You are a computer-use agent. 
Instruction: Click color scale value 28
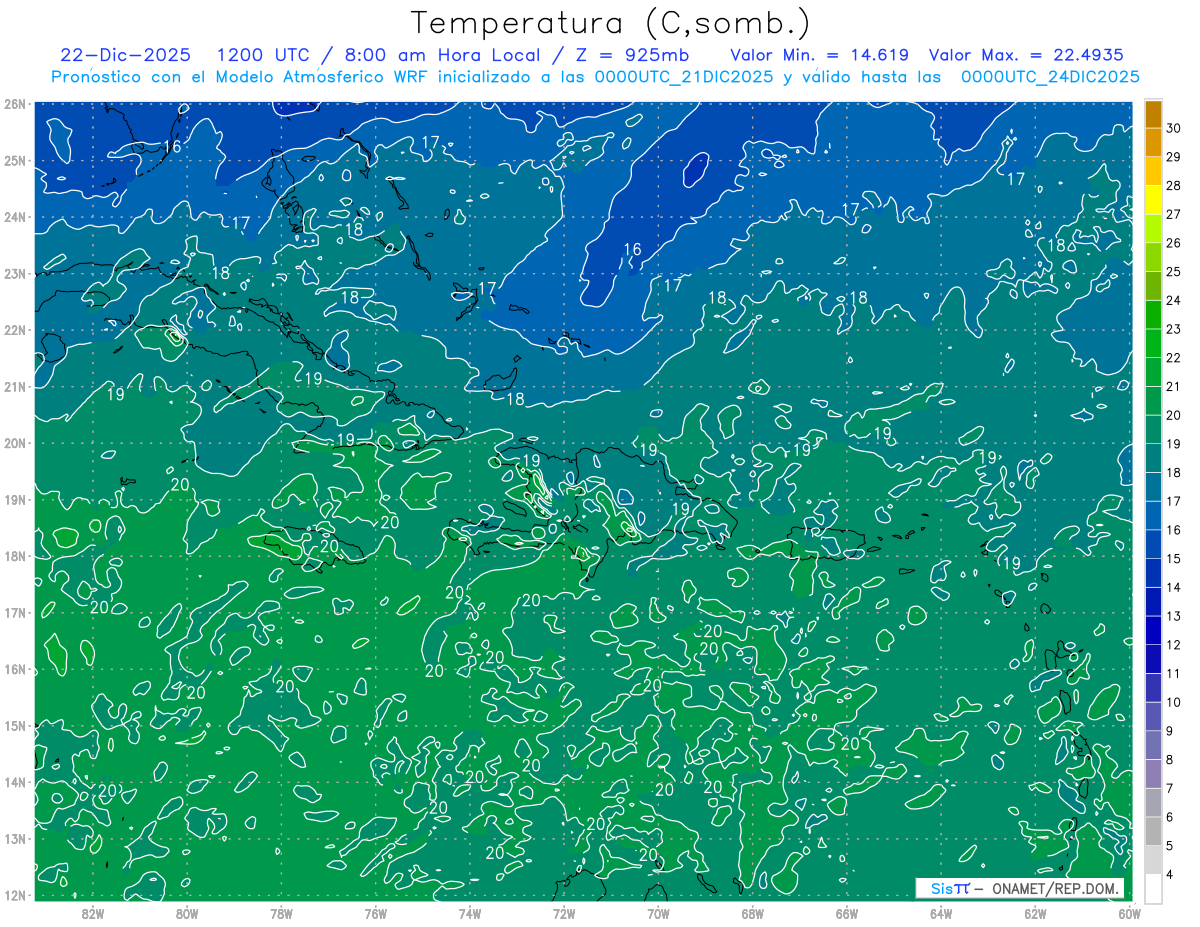click(x=1173, y=186)
